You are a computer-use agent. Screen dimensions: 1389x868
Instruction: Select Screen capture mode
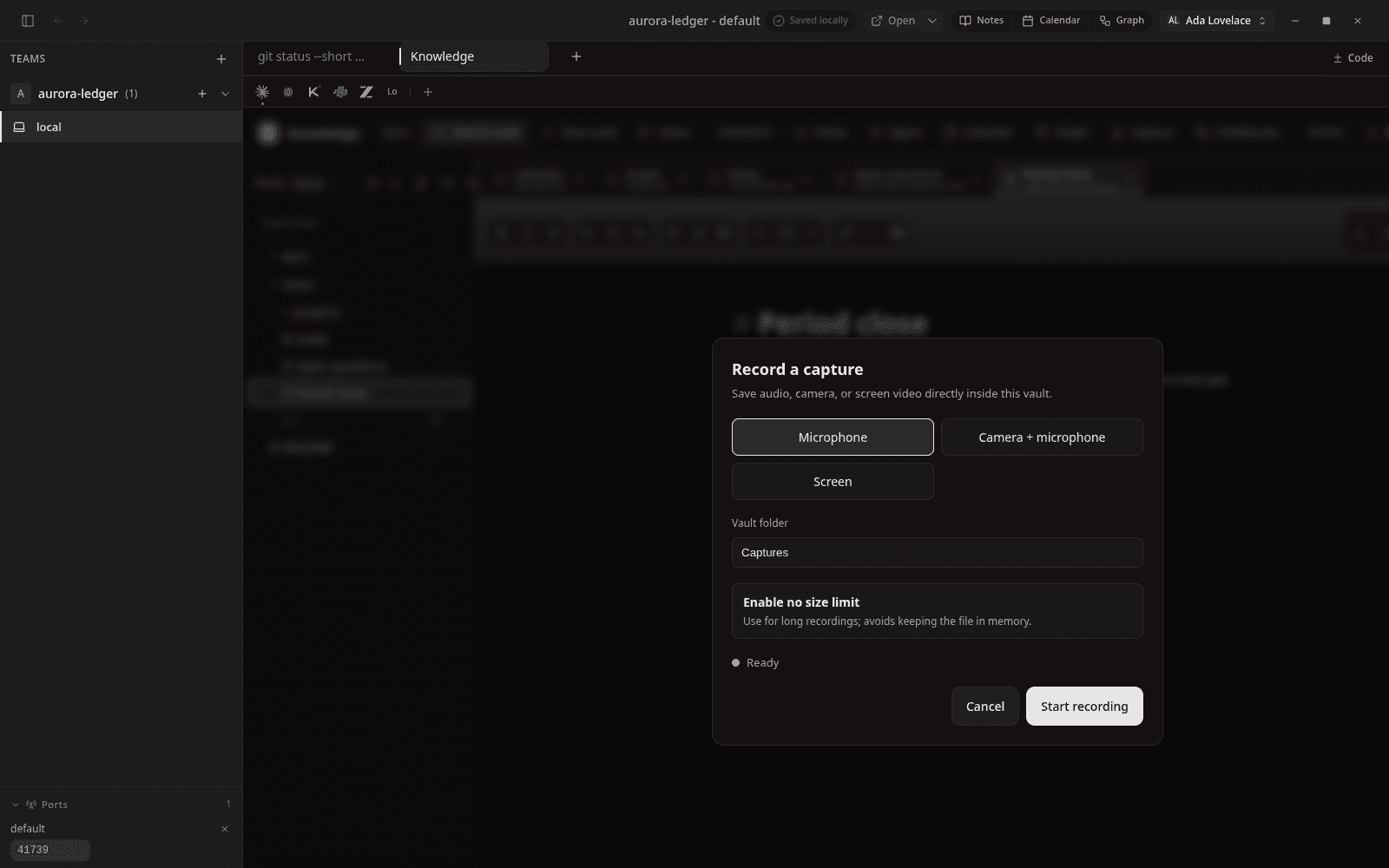[x=833, y=482]
